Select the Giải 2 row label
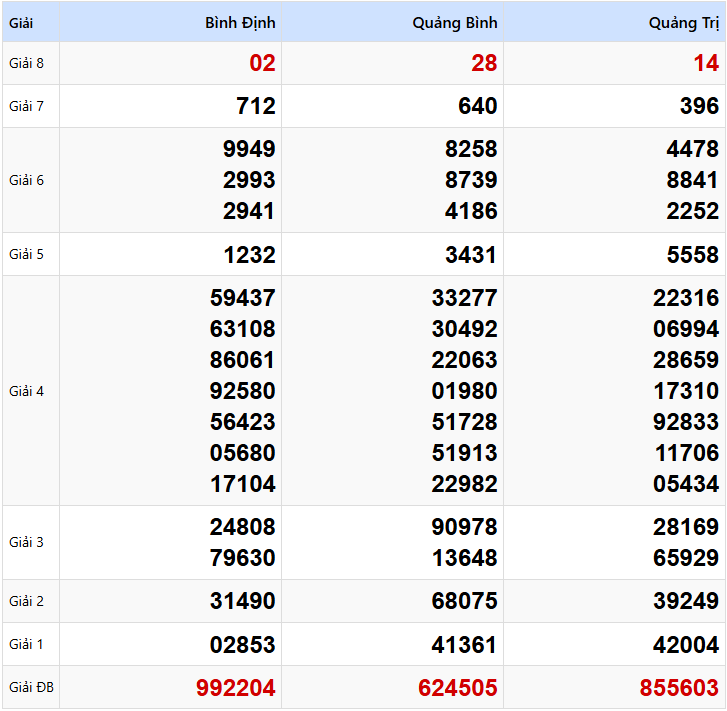The height and width of the screenshot is (711, 727). coord(26,601)
